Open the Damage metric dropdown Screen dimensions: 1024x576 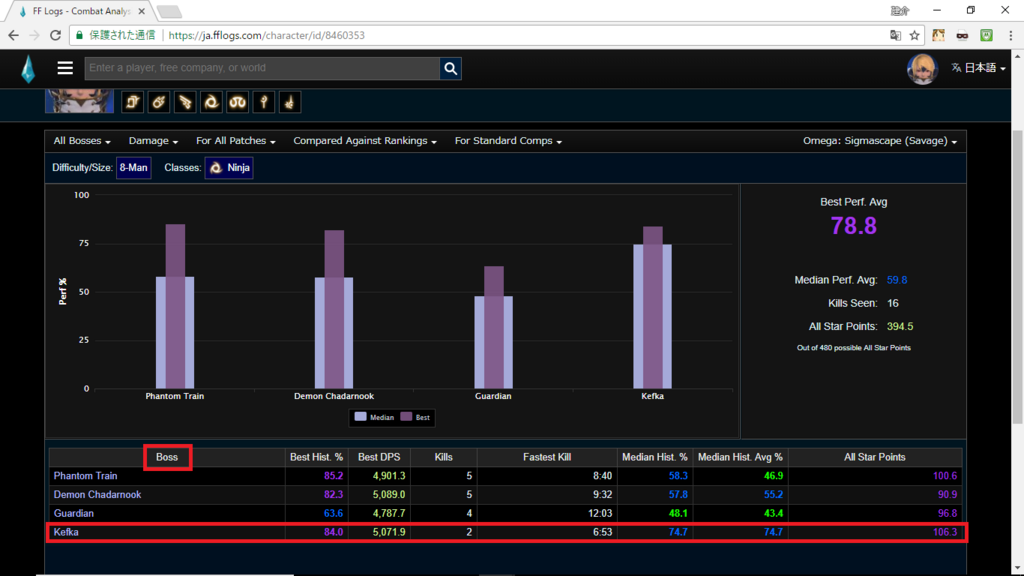(153, 140)
